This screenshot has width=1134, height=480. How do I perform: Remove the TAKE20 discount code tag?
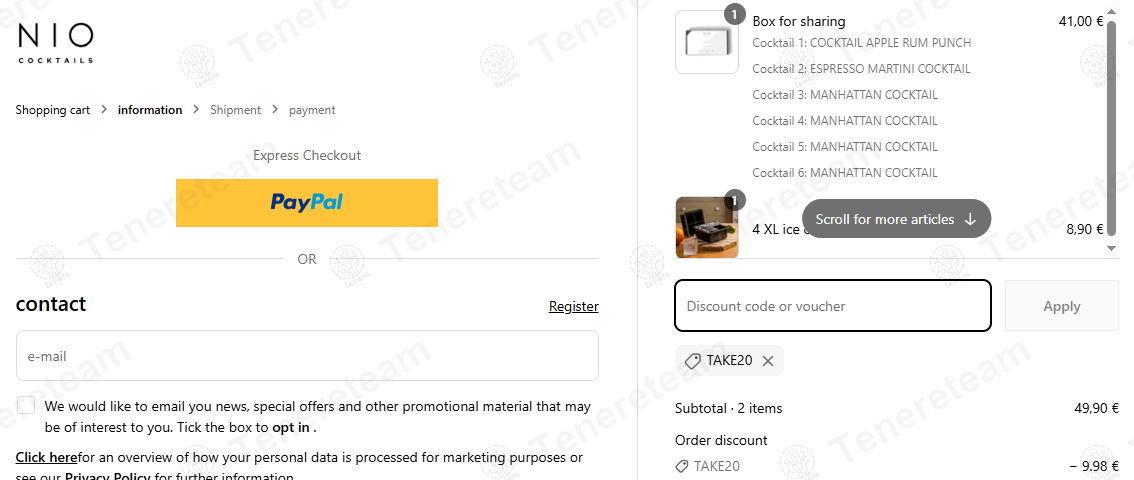click(768, 361)
